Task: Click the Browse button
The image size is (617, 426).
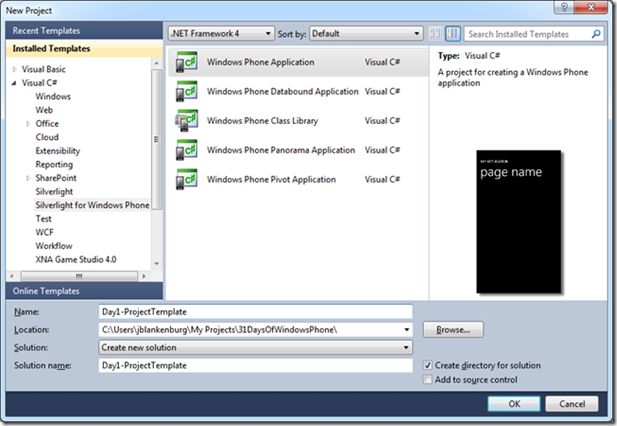Action: [453, 330]
